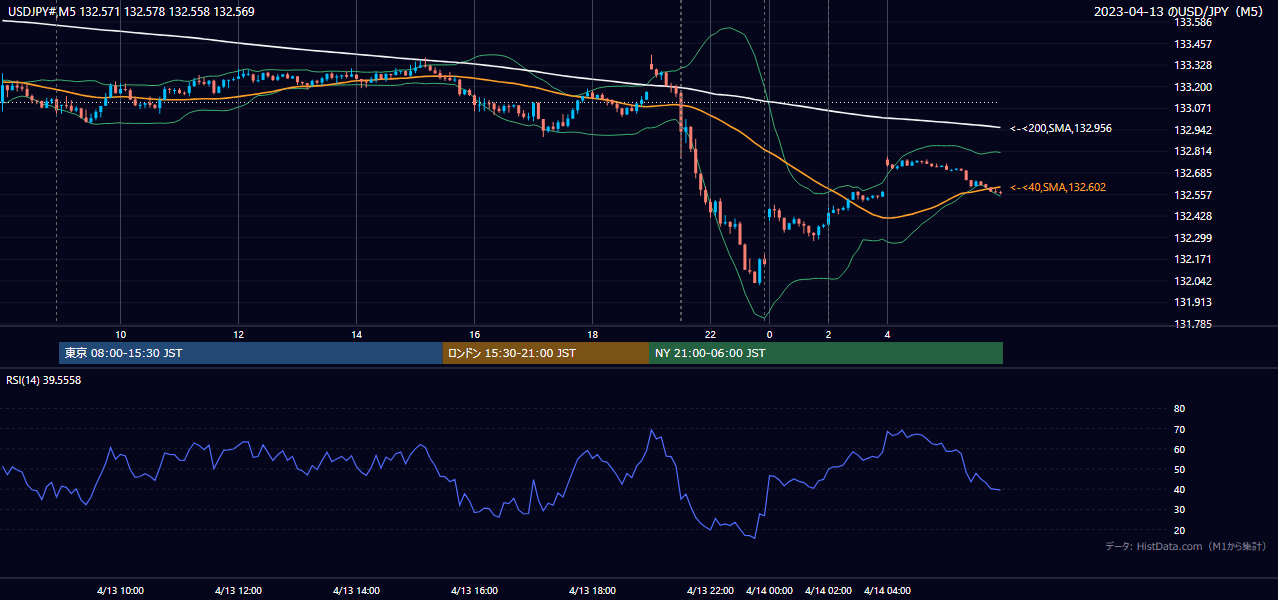Click price axis label 132.042

[1193, 281]
